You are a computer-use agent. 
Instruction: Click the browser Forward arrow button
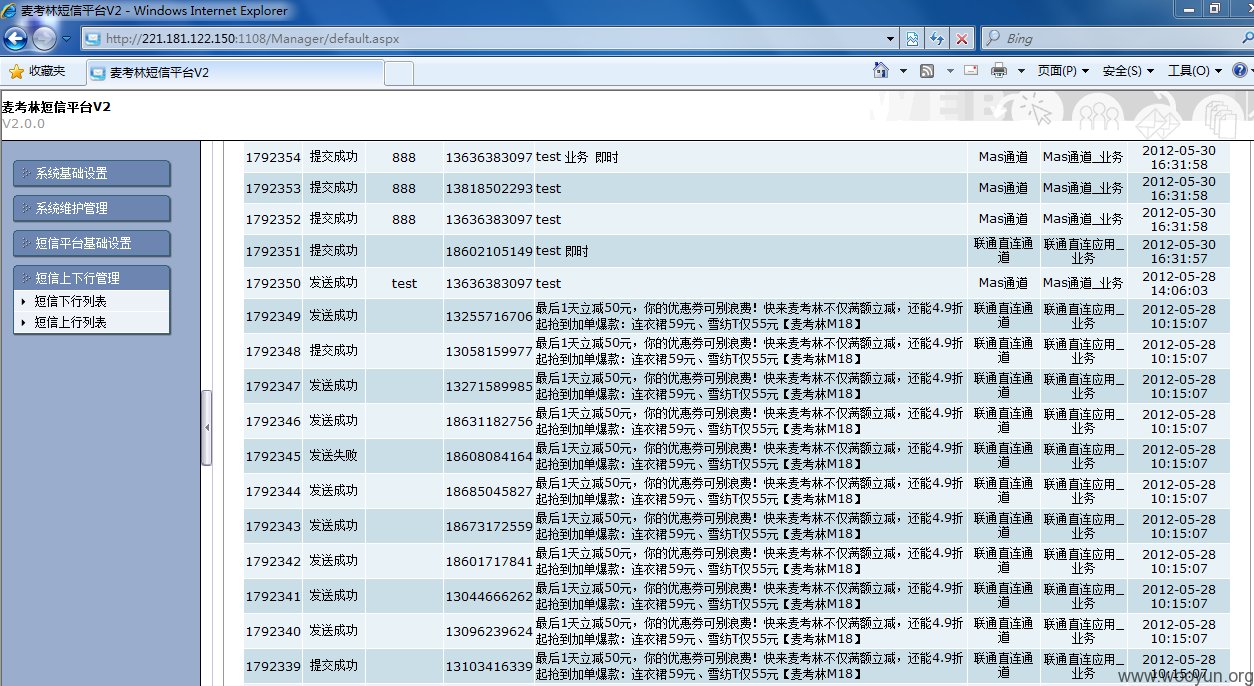pyautogui.click(x=44, y=39)
